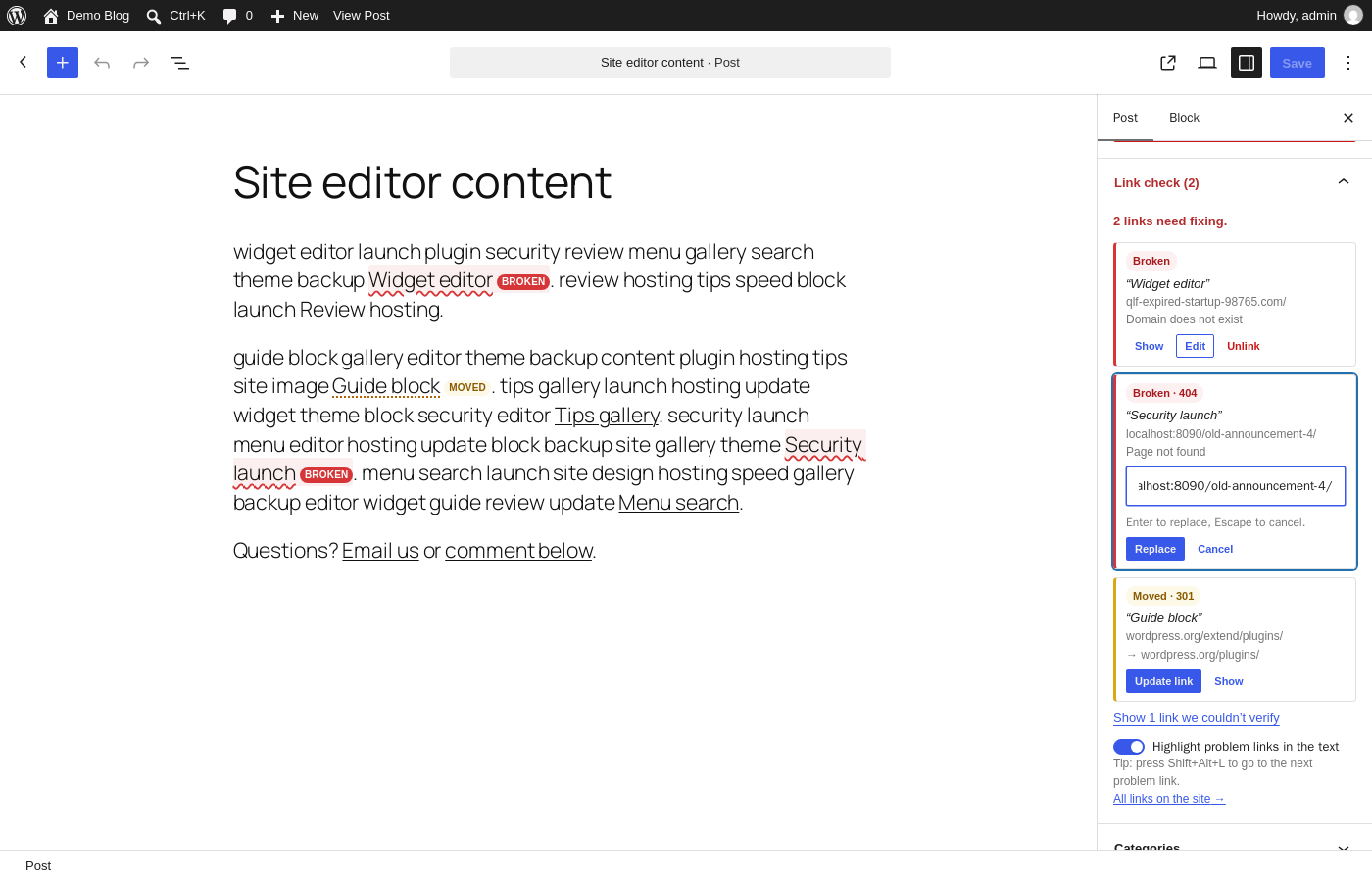The height and width of the screenshot is (882, 1372).
Task: Show the Guide block moved link
Action: coord(1228,681)
